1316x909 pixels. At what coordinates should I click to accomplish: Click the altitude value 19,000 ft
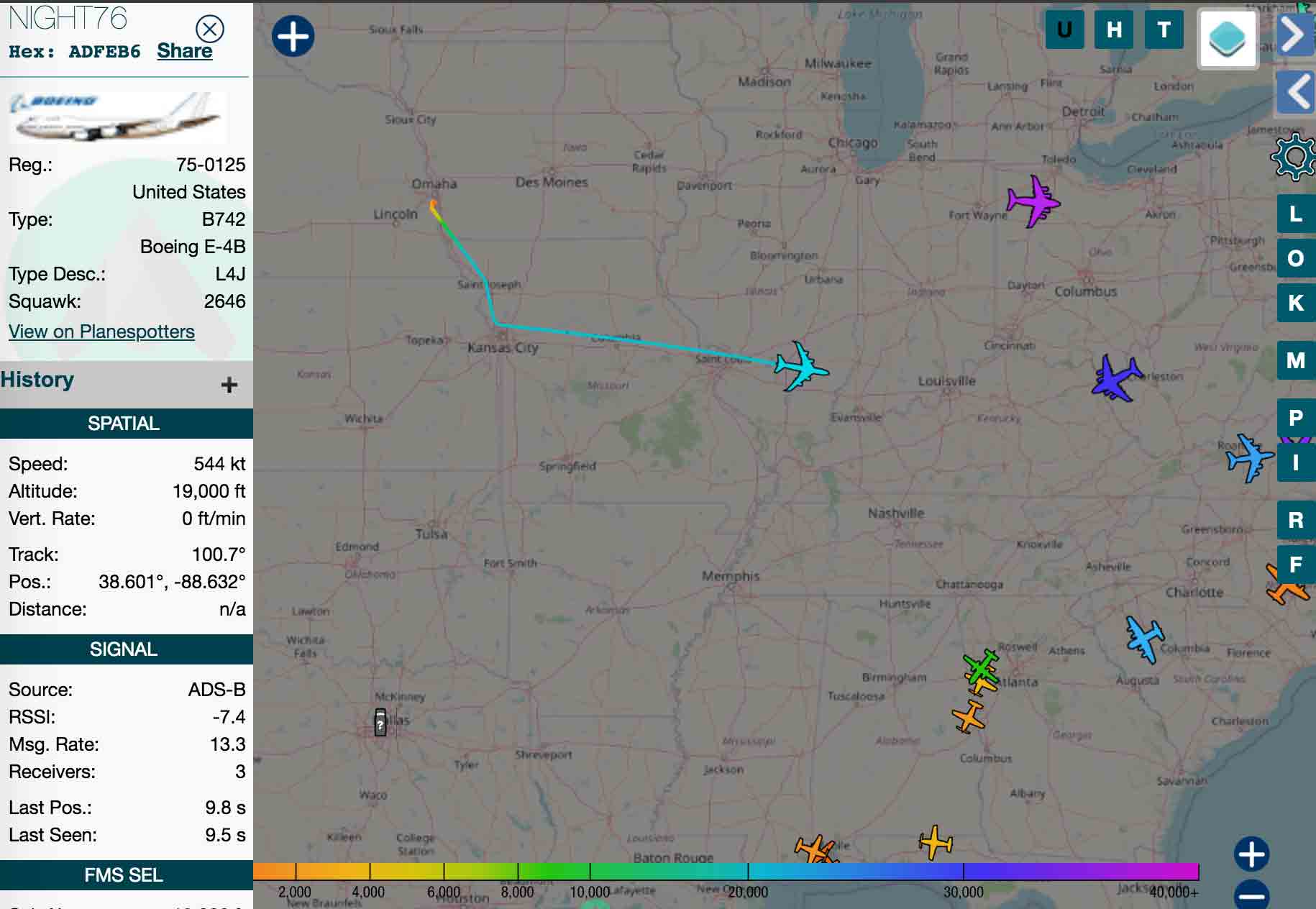point(209,491)
